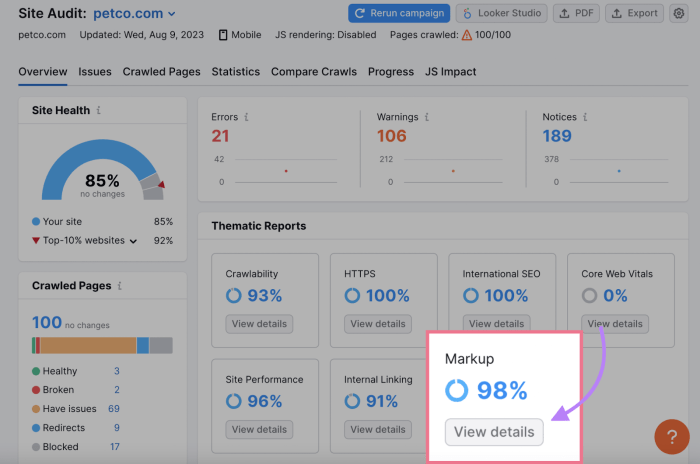Open the JS Impact tab
This screenshot has width=700, height=464.
pyautogui.click(x=450, y=72)
